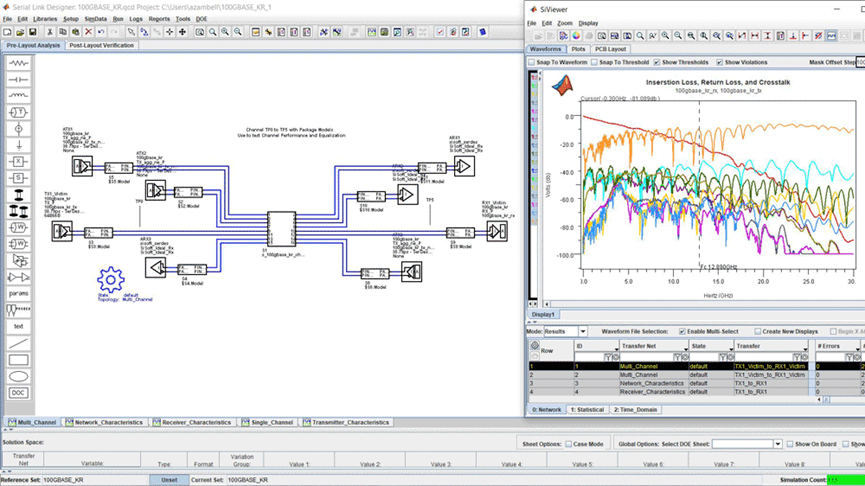Click the Mask Offset Step input field

[861, 62]
